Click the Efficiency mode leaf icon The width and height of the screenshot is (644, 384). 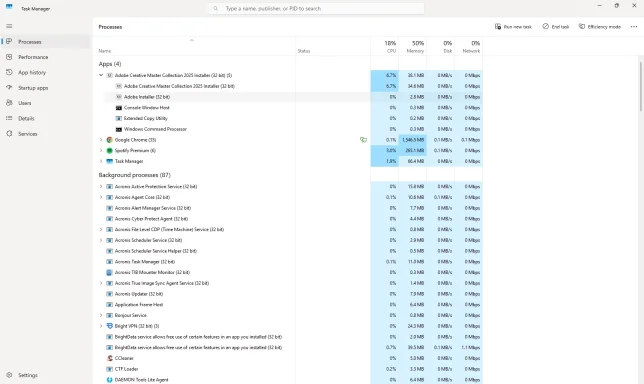(x=582, y=27)
